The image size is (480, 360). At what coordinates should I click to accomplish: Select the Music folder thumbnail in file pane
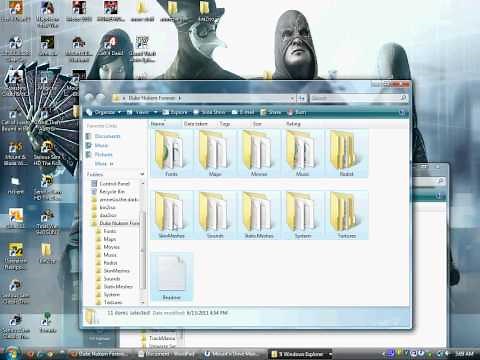pyautogui.click(x=302, y=153)
